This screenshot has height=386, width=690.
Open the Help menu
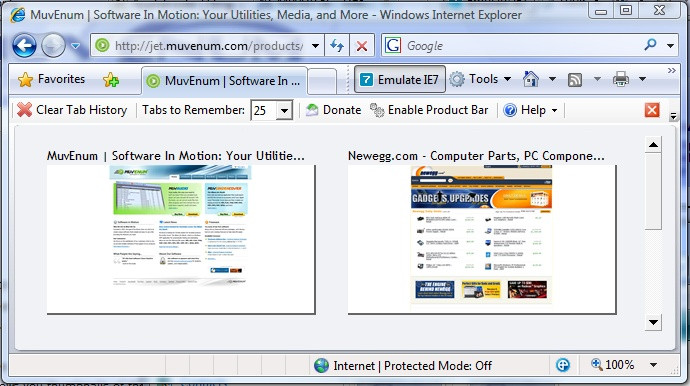(530, 110)
